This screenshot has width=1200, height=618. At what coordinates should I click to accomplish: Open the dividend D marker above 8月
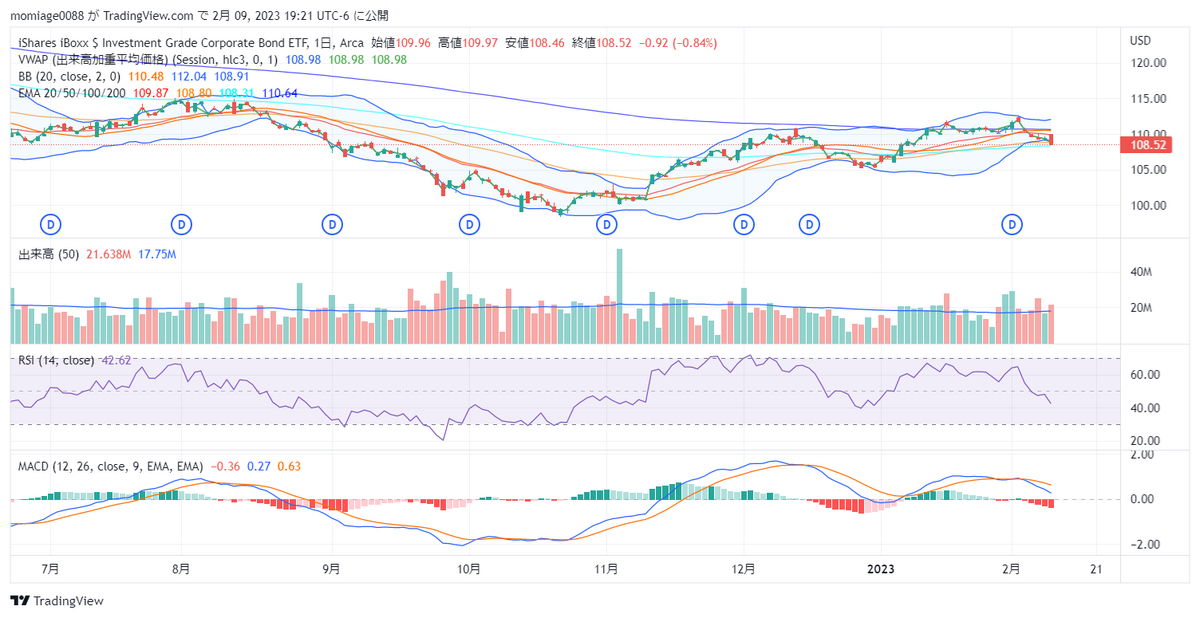(181, 224)
